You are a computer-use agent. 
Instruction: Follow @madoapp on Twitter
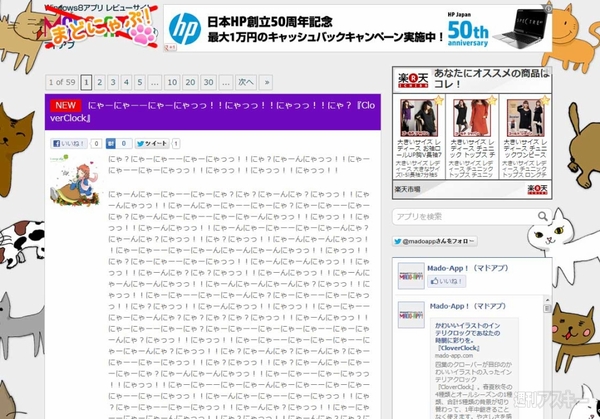point(434,241)
